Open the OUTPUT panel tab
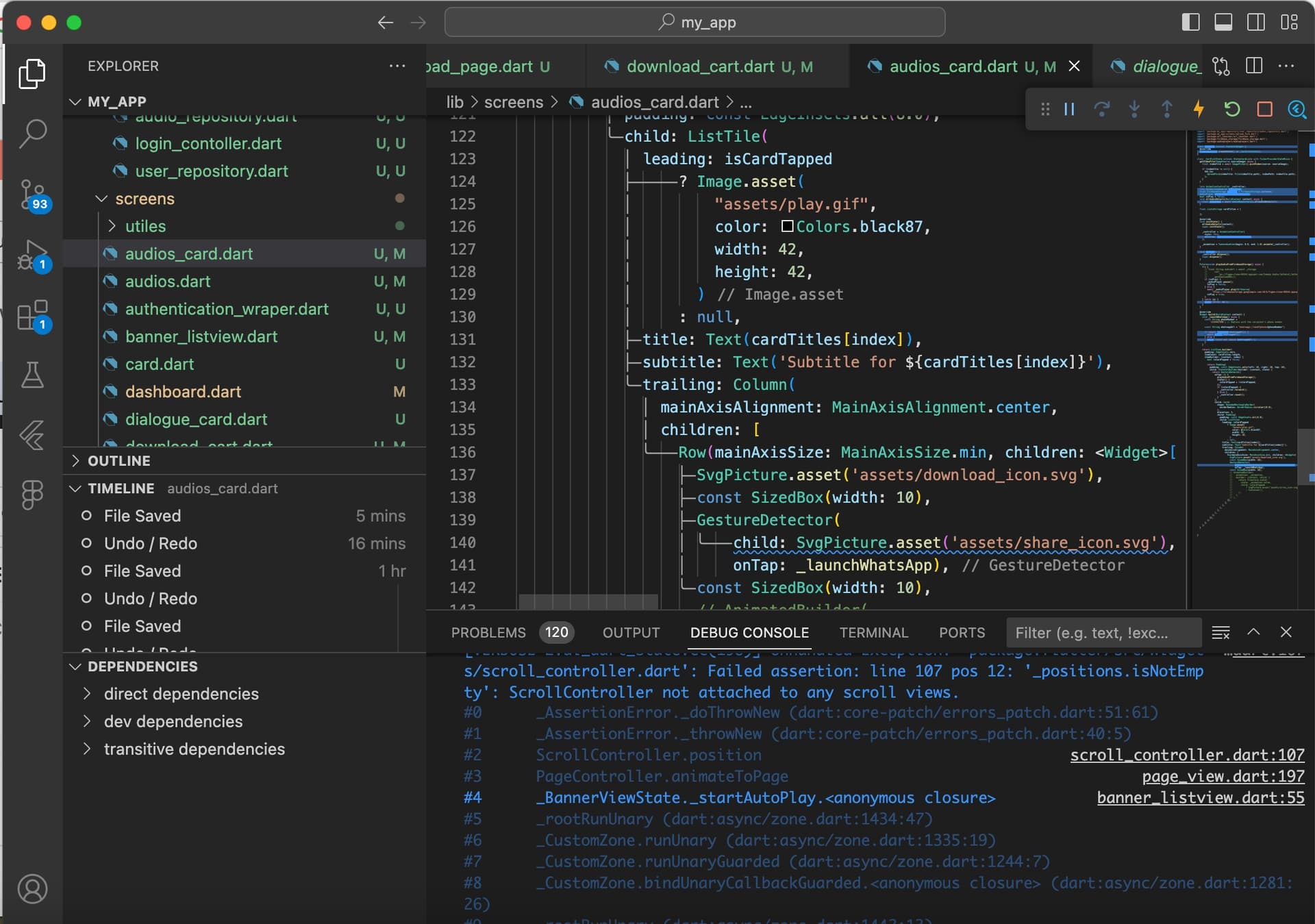The width and height of the screenshot is (1315, 924). [x=631, y=633]
